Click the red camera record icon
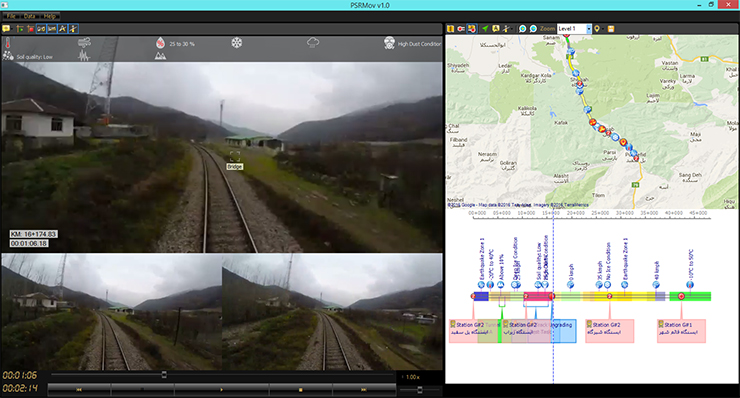Viewport: 740px width, 398px height. point(461,29)
